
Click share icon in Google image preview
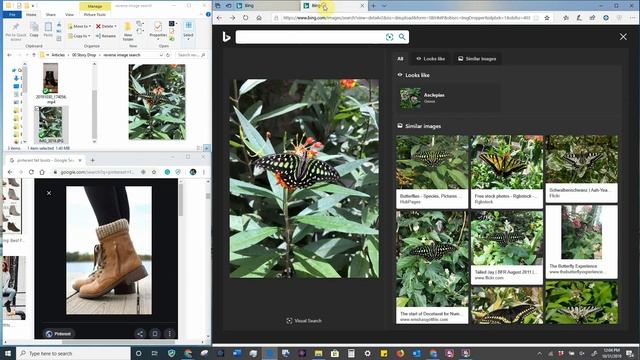point(140,334)
